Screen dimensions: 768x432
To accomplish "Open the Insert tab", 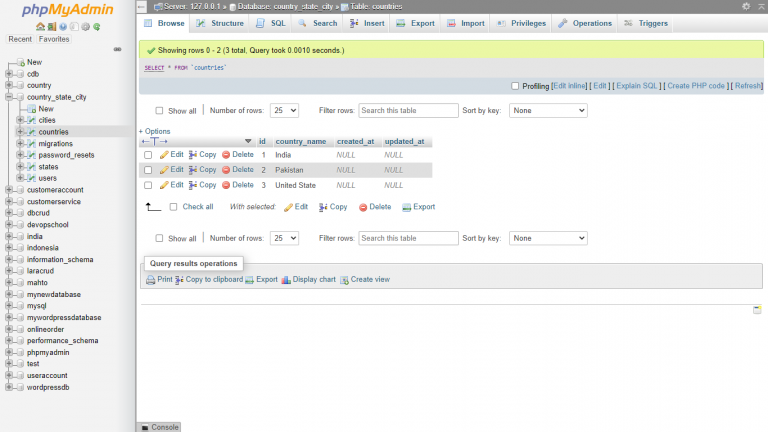I will tap(367, 23).
